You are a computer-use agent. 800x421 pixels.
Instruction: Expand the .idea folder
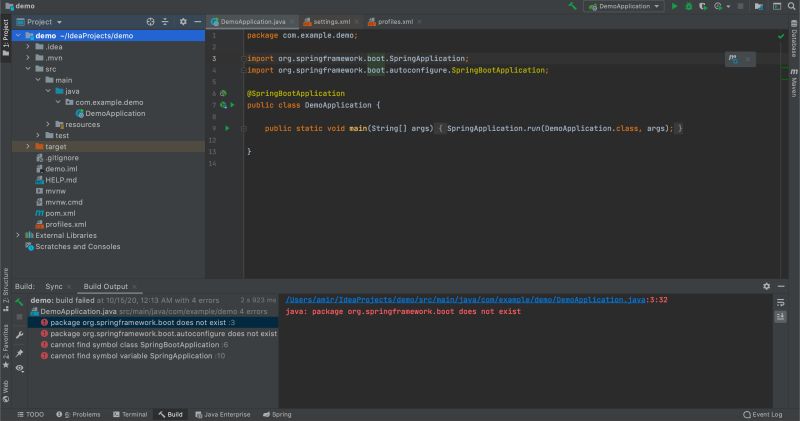click(x=28, y=46)
